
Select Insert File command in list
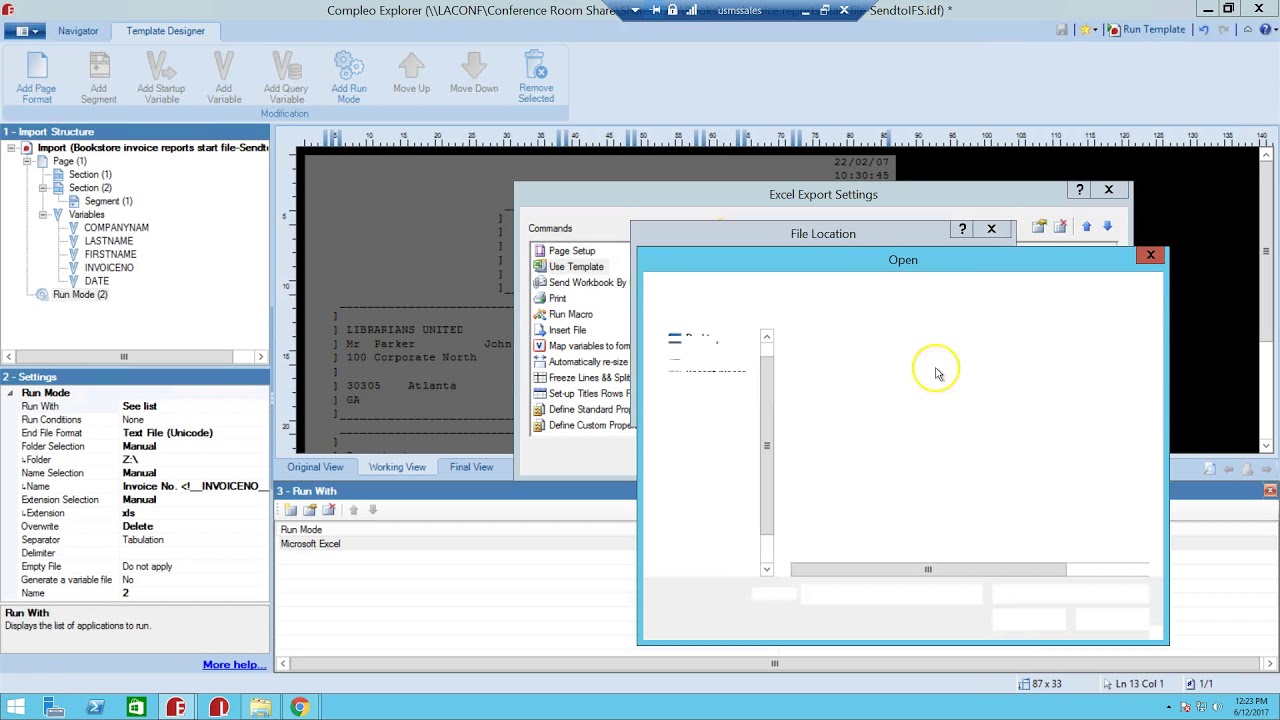[x=568, y=330]
